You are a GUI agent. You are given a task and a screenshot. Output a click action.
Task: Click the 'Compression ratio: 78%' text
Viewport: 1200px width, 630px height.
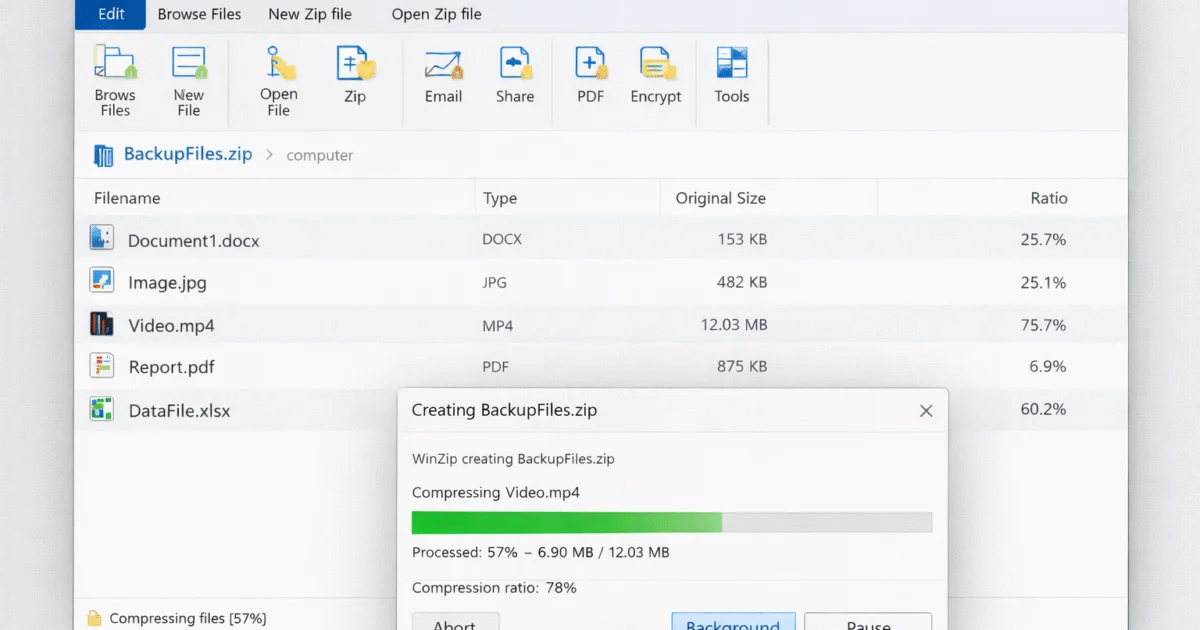[494, 588]
